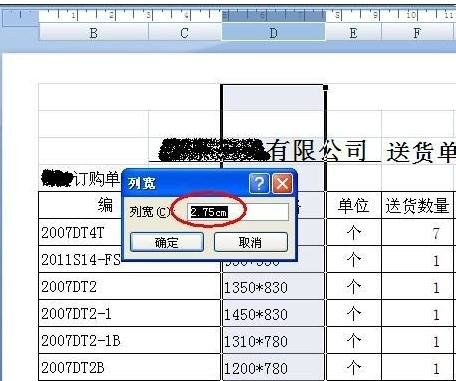Click the 个 unit cell in 2007DT4T row
Image resolution: width=456 pixels, height=381 pixels.
(x=353, y=233)
